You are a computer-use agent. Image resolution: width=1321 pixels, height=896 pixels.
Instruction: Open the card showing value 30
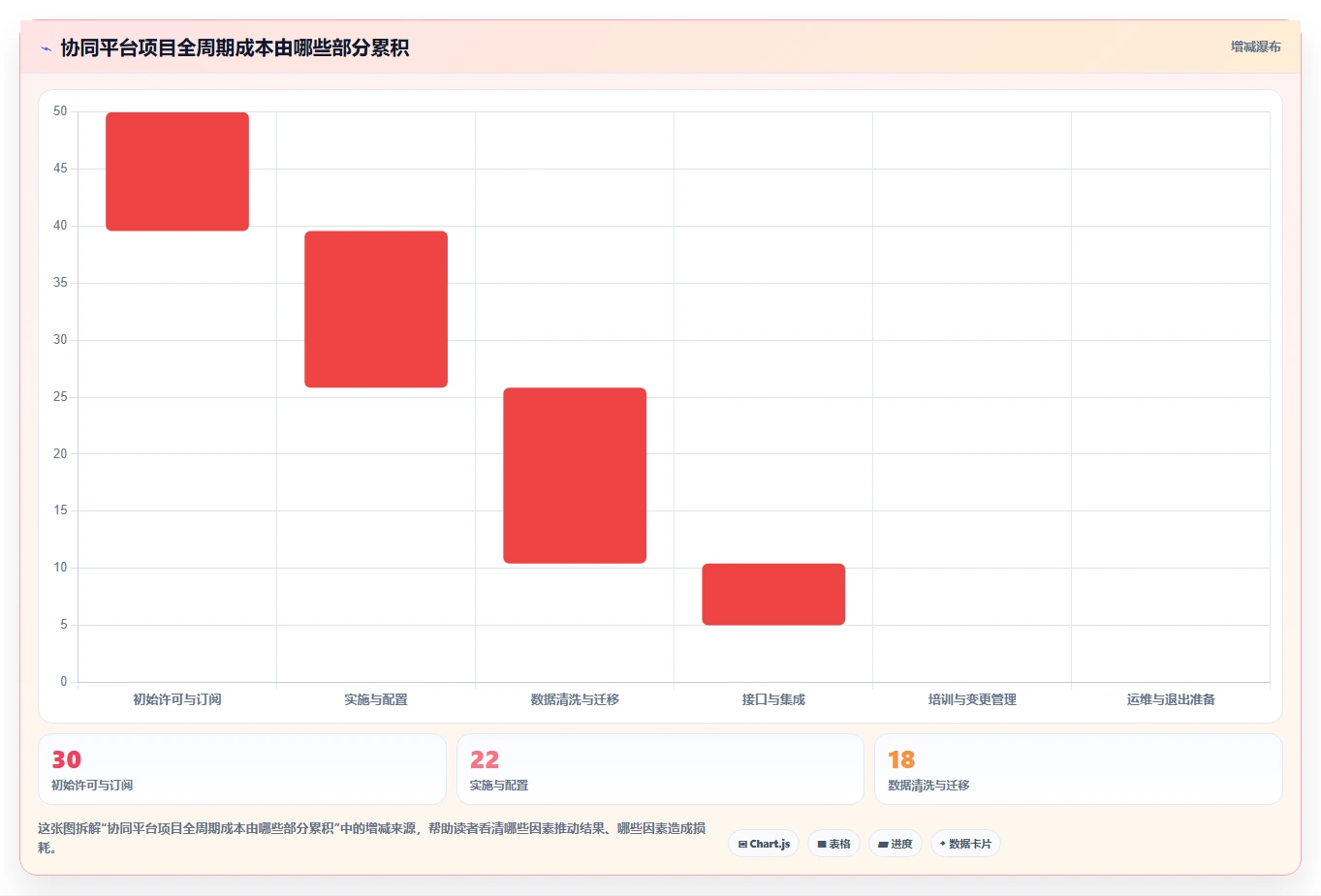pos(242,769)
